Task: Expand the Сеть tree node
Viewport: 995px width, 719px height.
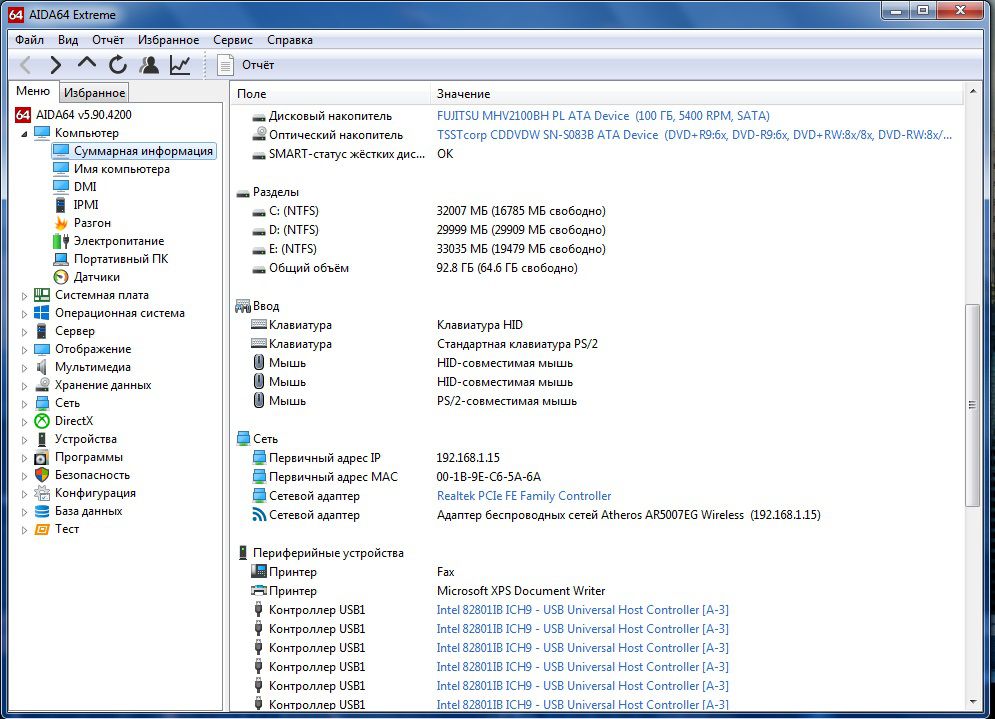Action: (x=24, y=404)
